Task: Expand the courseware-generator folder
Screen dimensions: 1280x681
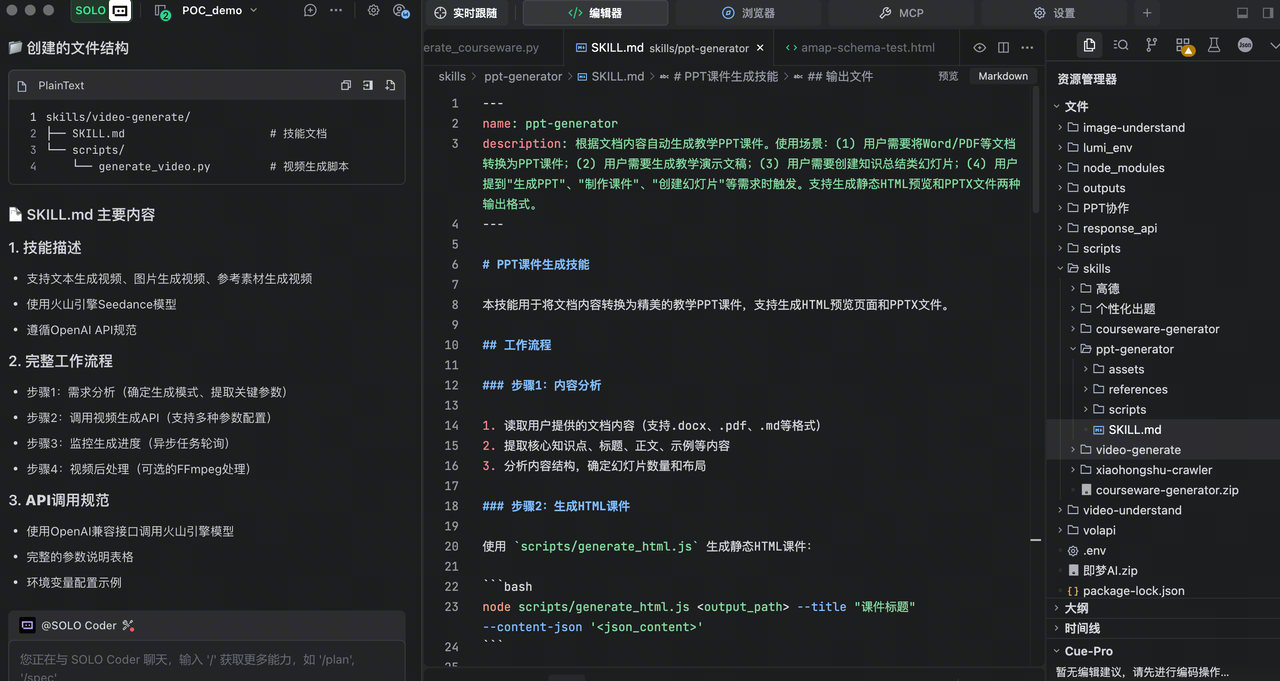Action: [1163, 329]
